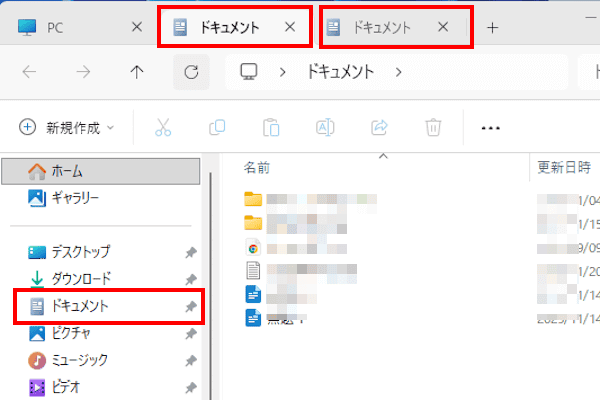Select the second yellow folder in the list
600x400 pixels.
pyautogui.click(x=253, y=223)
